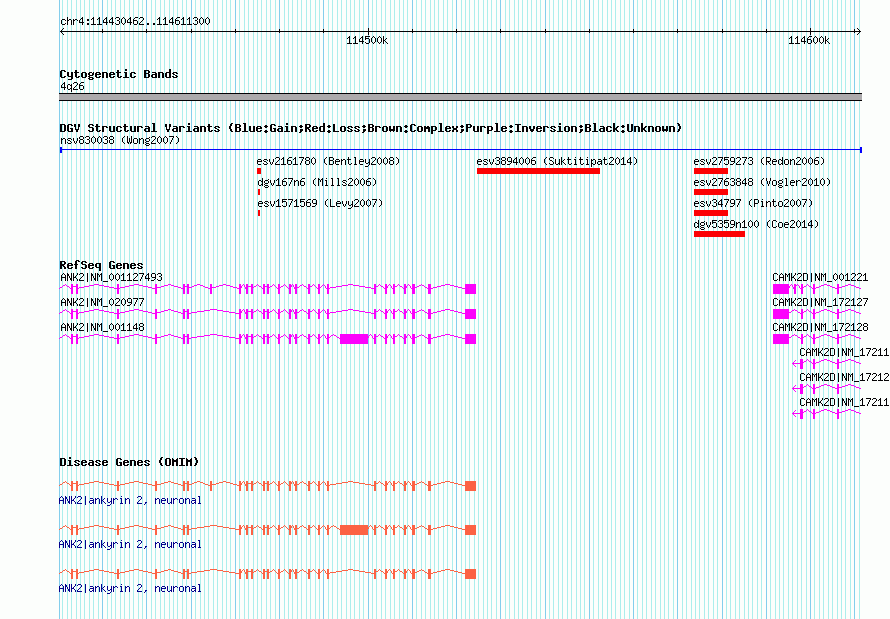Click the left arrowhead of the ruler
Viewport: 890px width, 619px height.
pos(62,32)
